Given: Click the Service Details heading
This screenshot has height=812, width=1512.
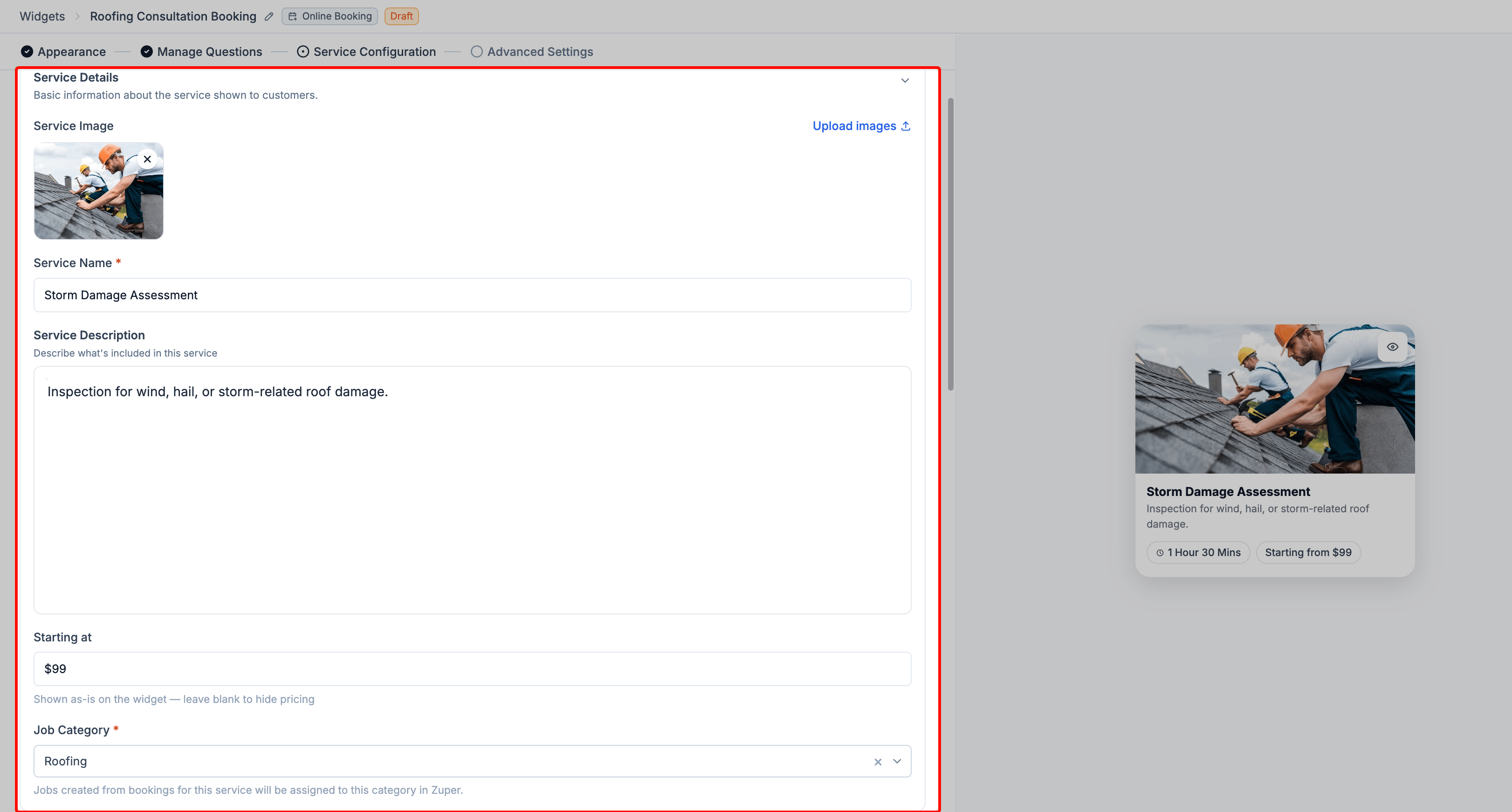Looking at the screenshot, I should click(76, 77).
